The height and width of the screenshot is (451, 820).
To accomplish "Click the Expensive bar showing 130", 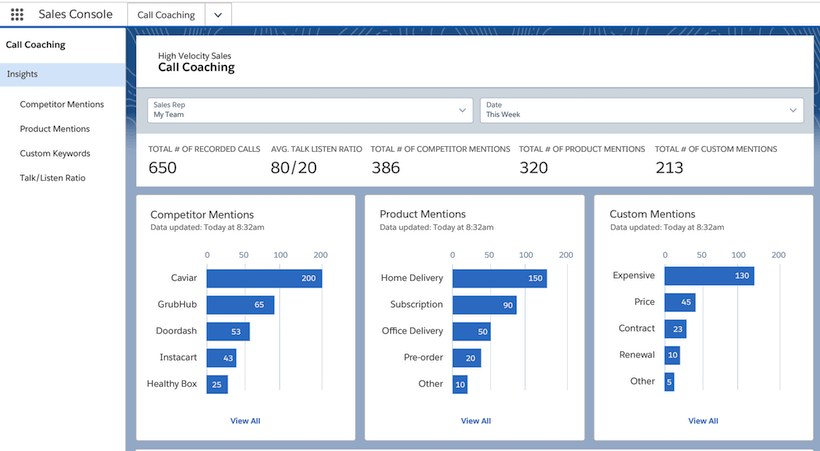I will (x=709, y=276).
